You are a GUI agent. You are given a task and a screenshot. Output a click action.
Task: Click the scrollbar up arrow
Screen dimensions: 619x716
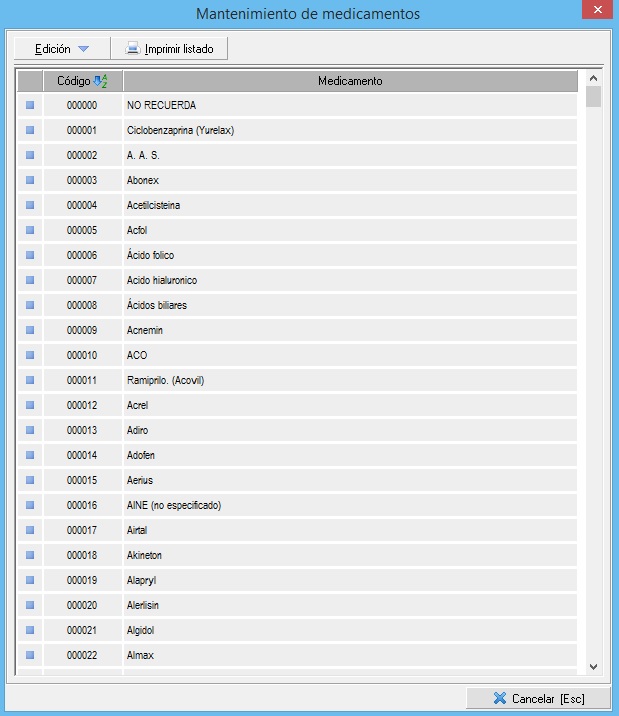[593, 78]
